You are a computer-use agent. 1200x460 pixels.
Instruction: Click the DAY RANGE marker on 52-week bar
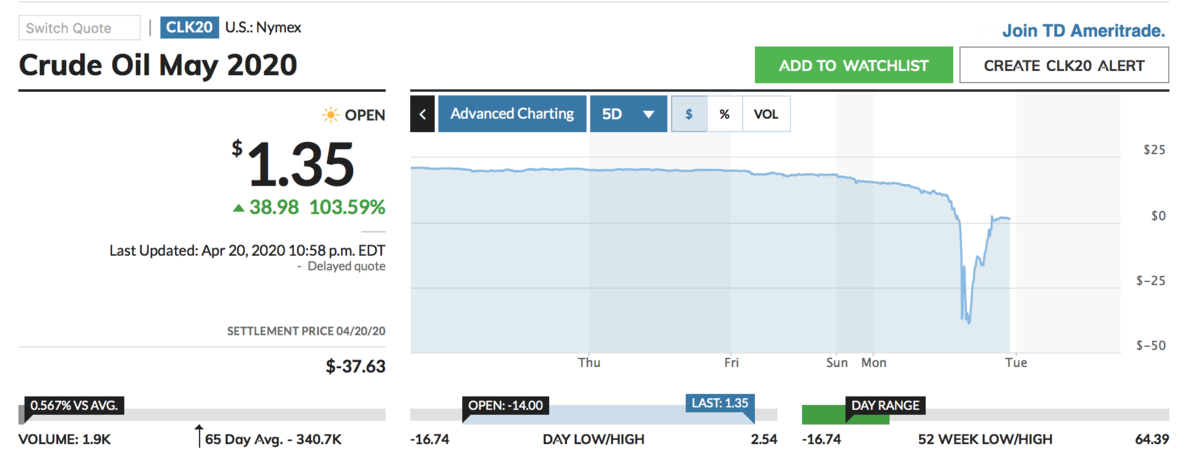(884, 405)
